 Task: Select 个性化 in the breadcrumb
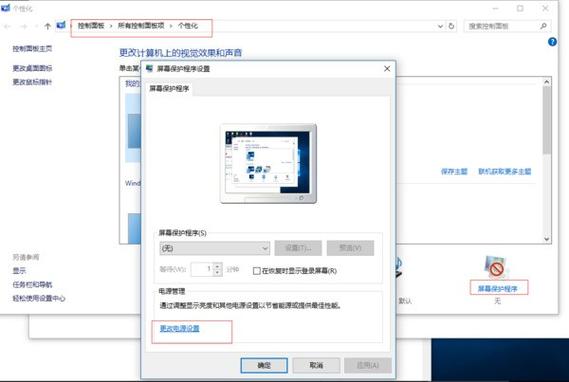tap(188, 26)
